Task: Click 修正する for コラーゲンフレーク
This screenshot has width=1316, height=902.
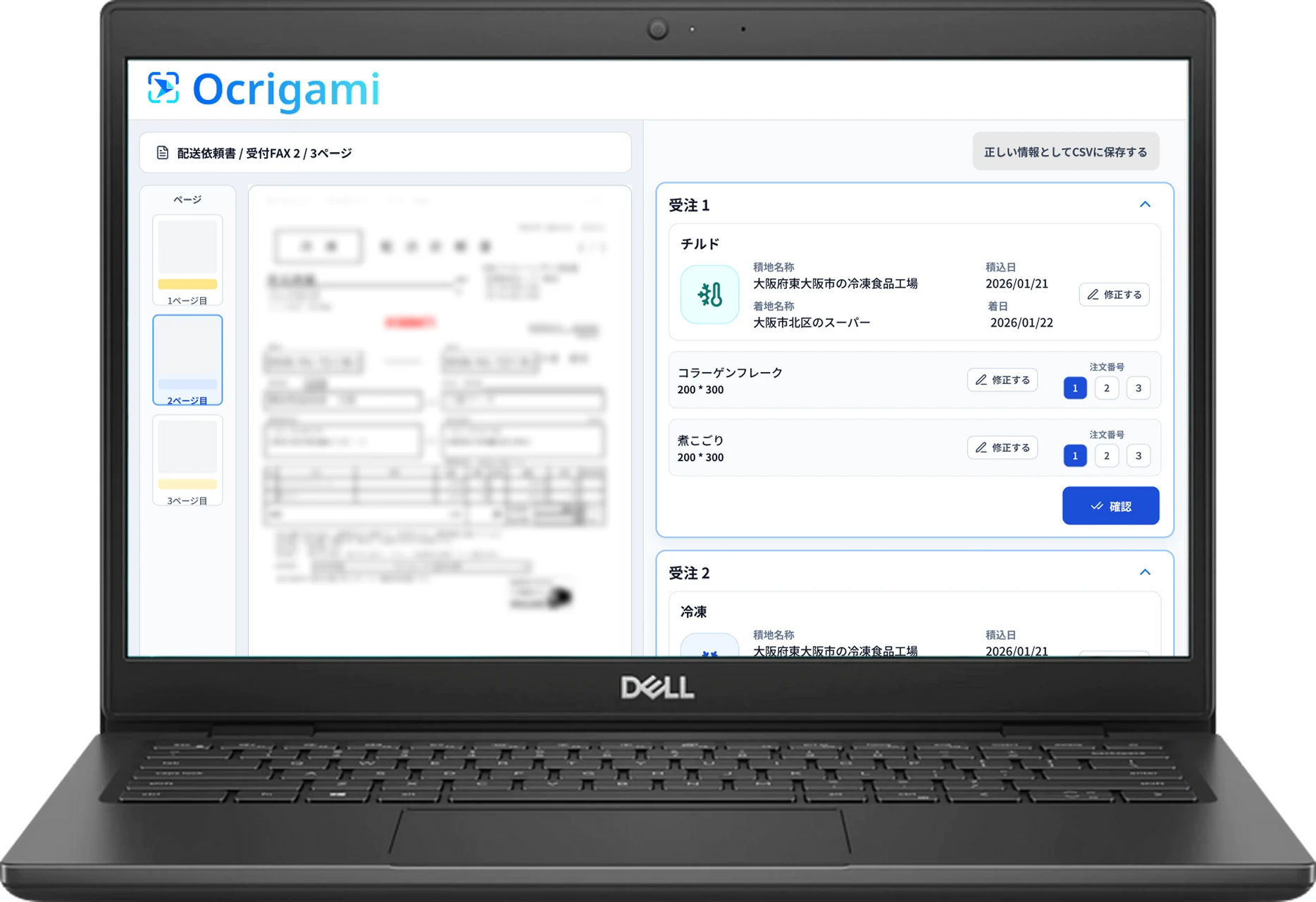Action: tap(1002, 380)
